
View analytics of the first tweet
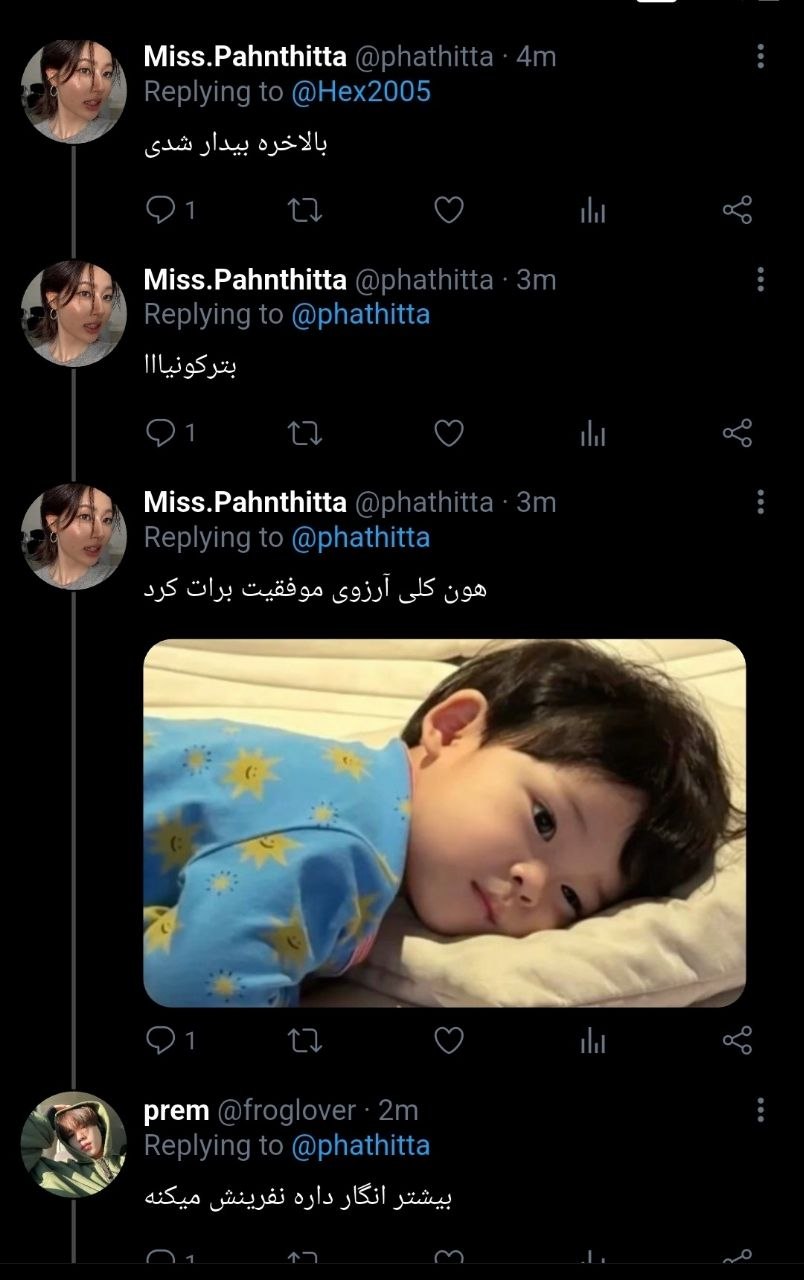pyautogui.click(x=593, y=210)
